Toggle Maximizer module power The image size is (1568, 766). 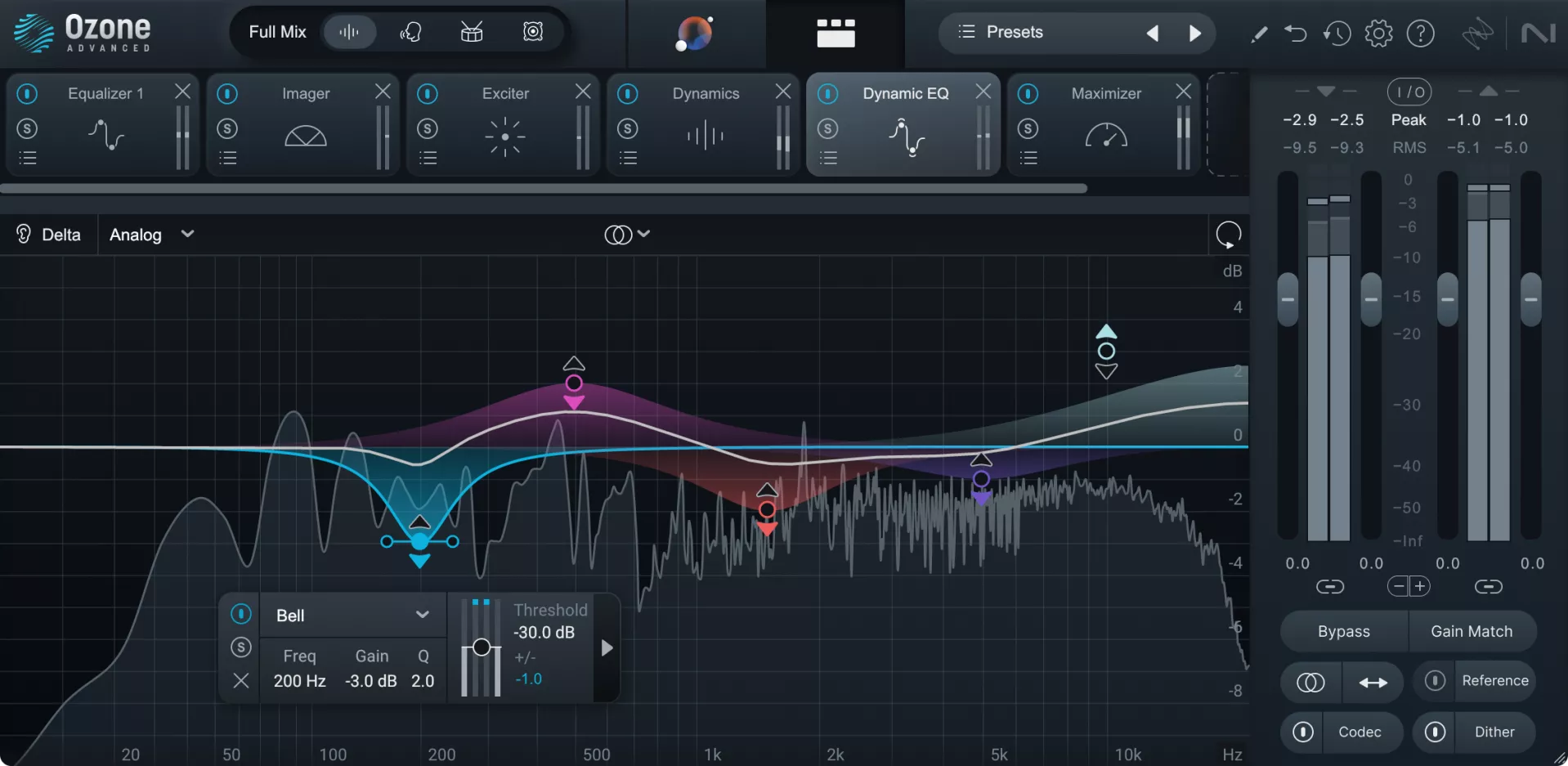pyautogui.click(x=1028, y=94)
